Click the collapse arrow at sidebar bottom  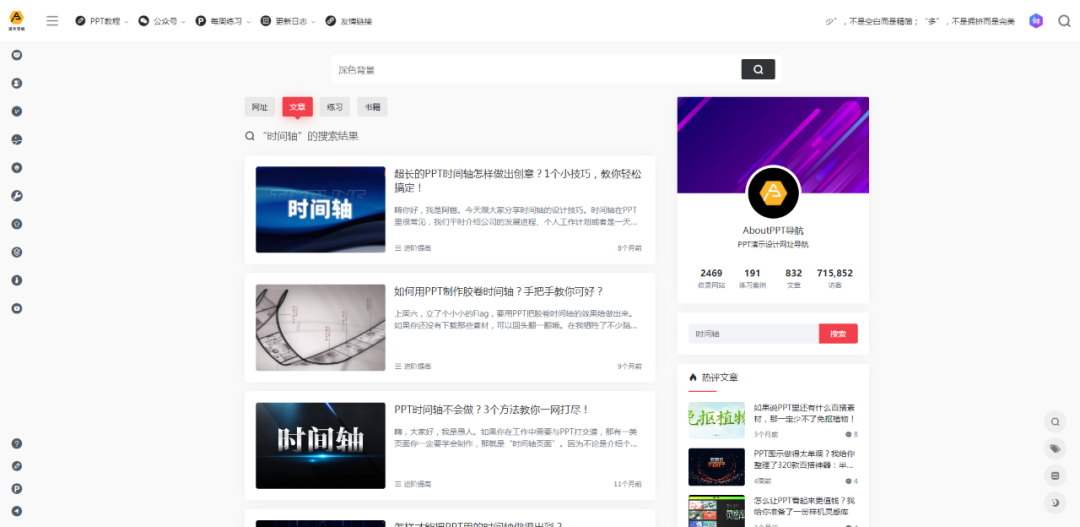tap(17, 511)
